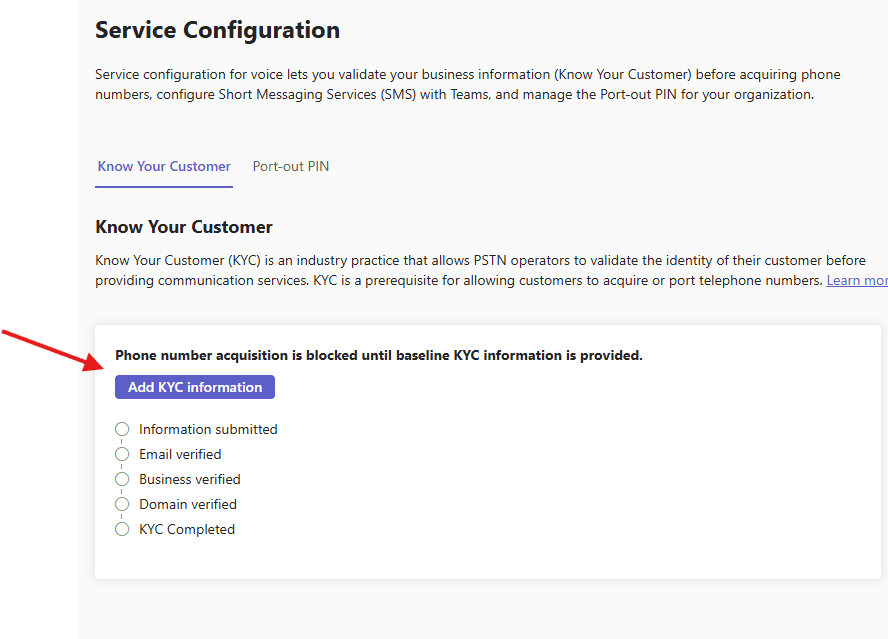Select the KYC Completed label text
Image resolution: width=888 pixels, height=639 pixels.
[187, 529]
